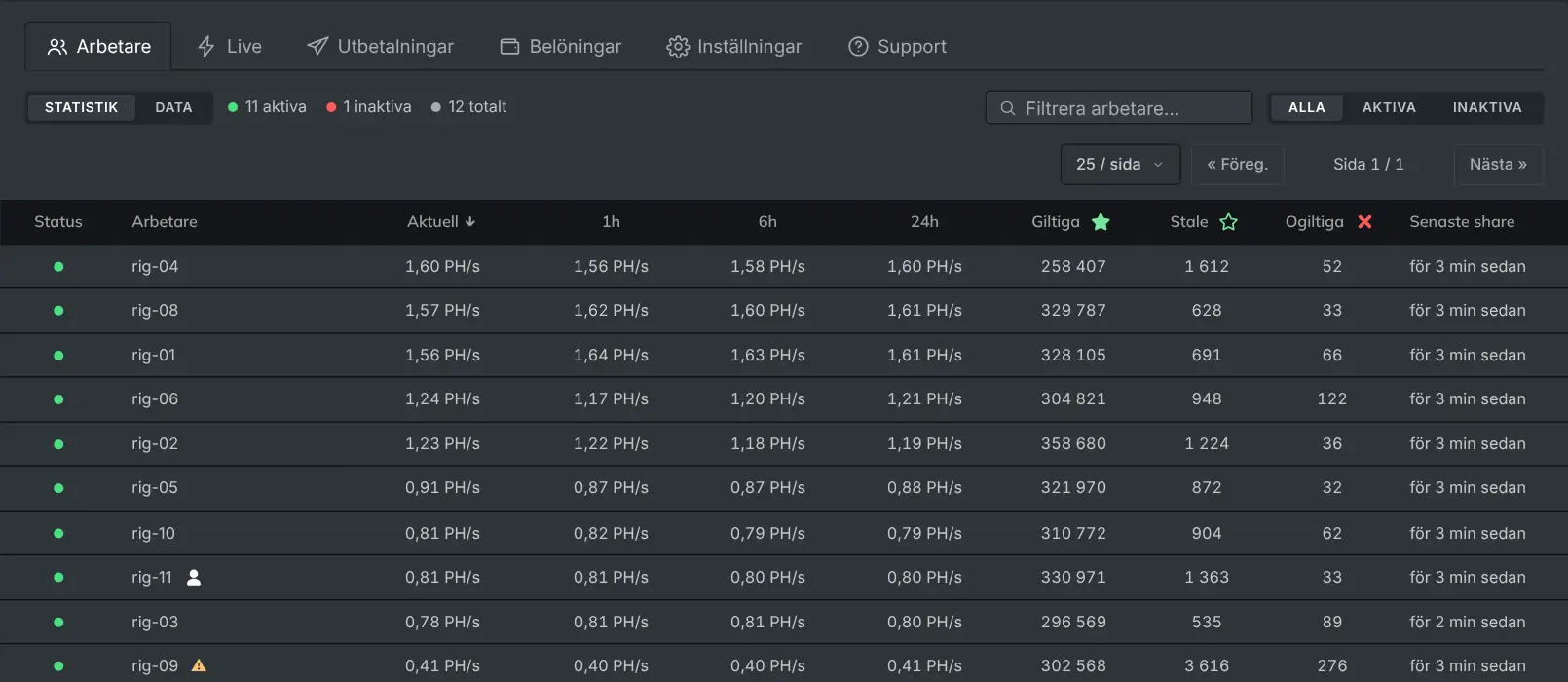Image resolution: width=1568 pixels, height=682 pixels.
Task: Click the Support question mark icon
Action: (x=858, y=47)
